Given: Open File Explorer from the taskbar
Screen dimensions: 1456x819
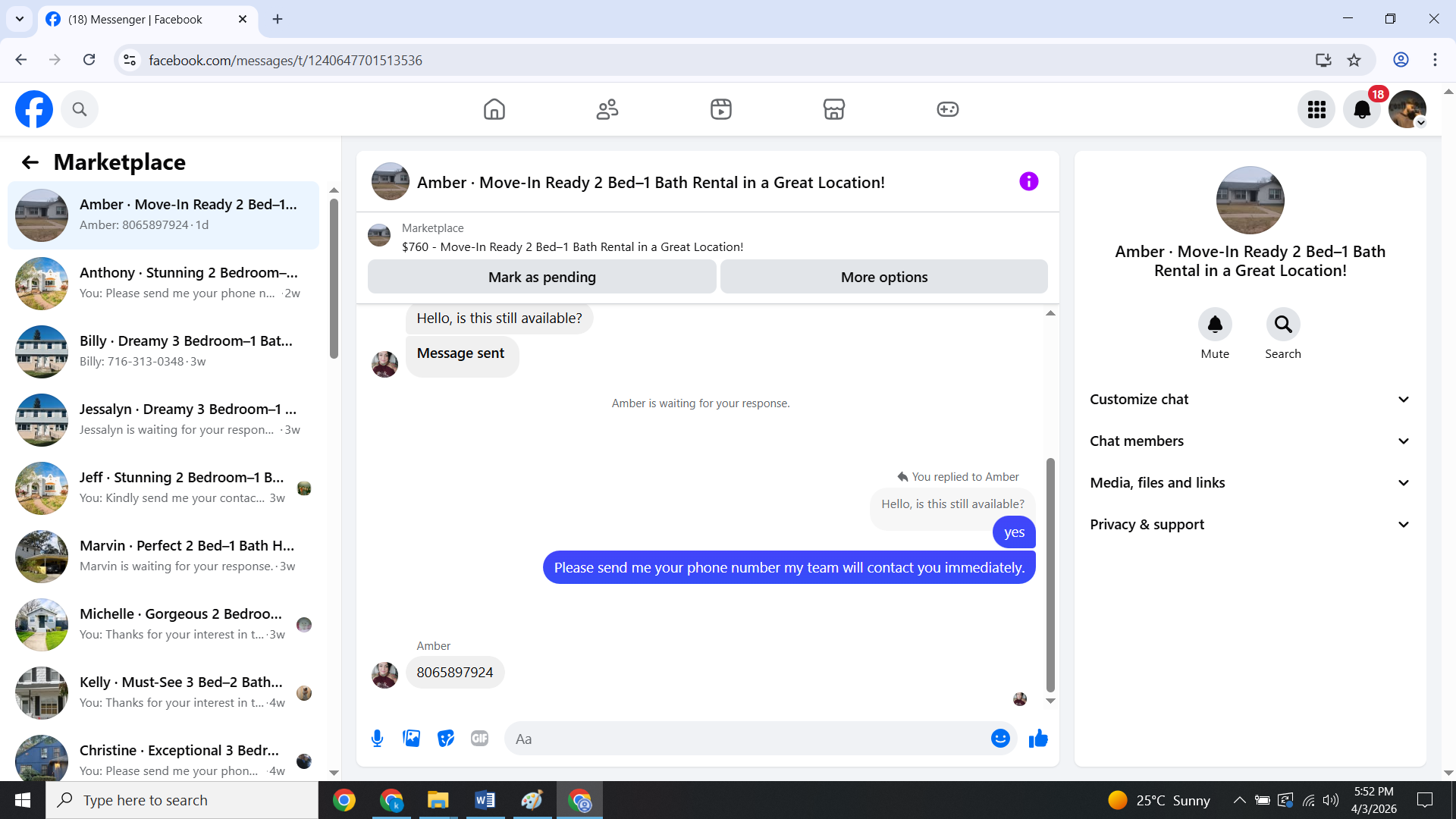Looking at the screenshot, I should (x=438, y=800).
